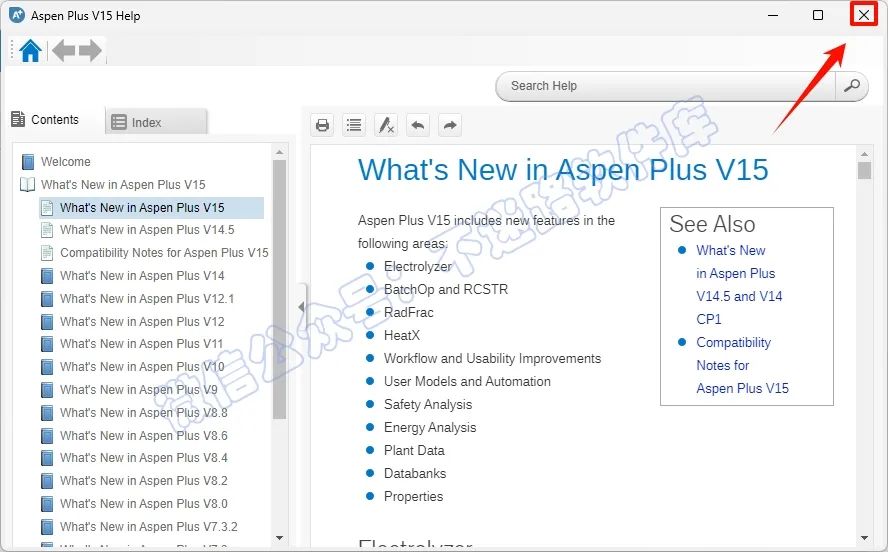Click the page icon beside What's New in Aspen Plus V14.5
The image size is (888, 552).
click(47, 230)
